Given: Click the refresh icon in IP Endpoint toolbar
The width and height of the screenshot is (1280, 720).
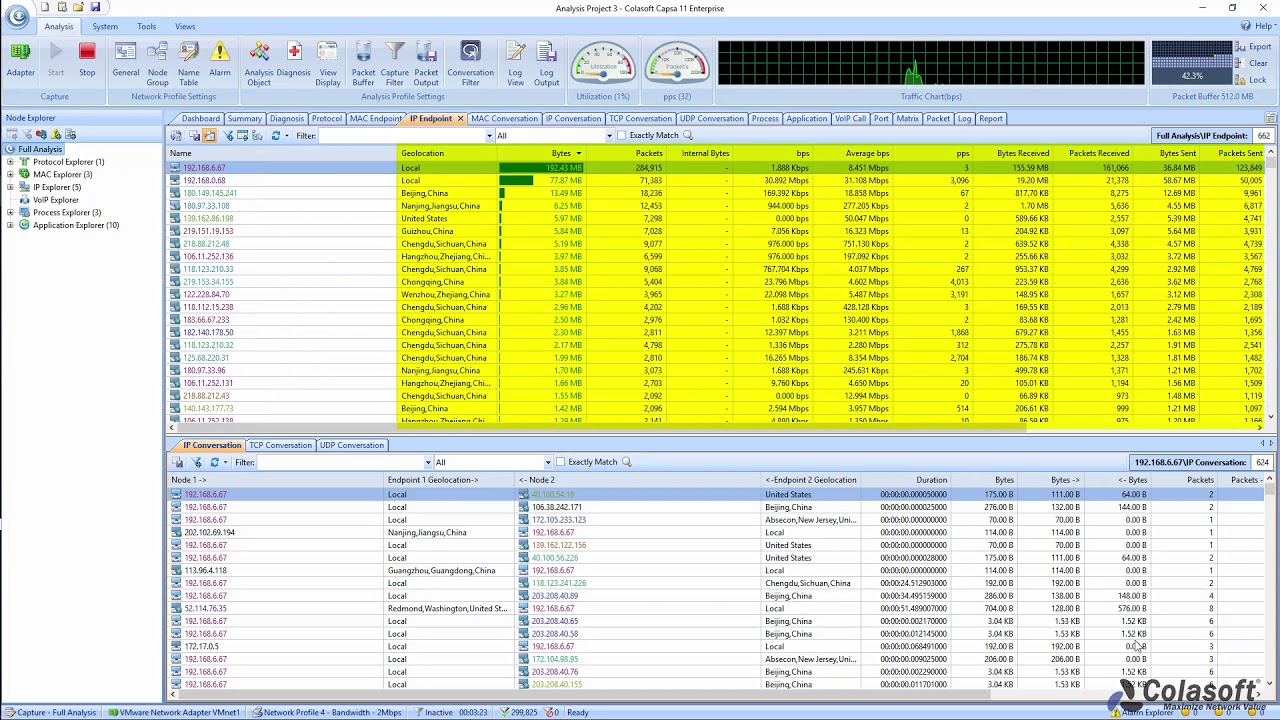Looking at the screenshot, I should 276,135.
